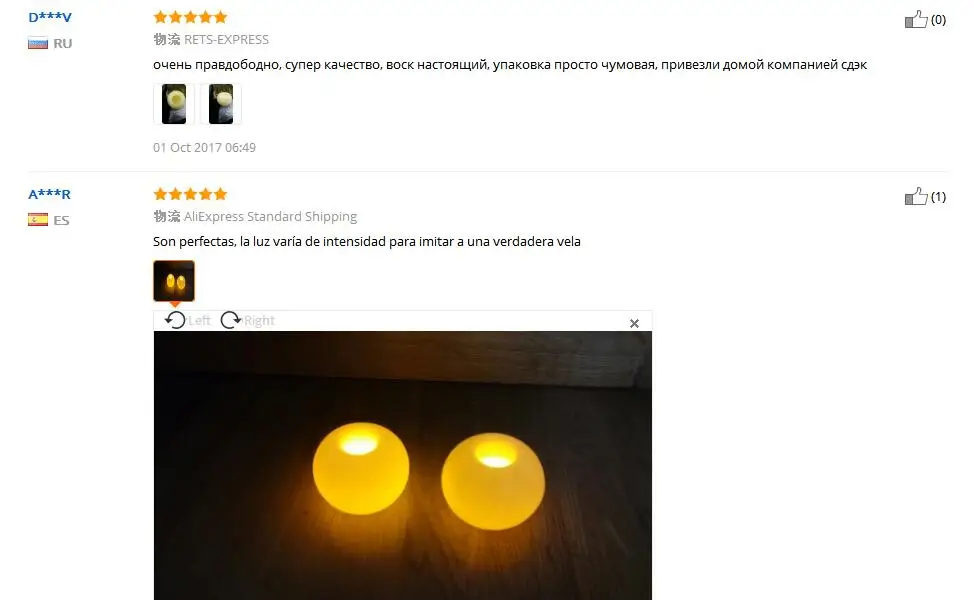Click the Right rotation text label
974x600 pixels.
pos(259,320)
